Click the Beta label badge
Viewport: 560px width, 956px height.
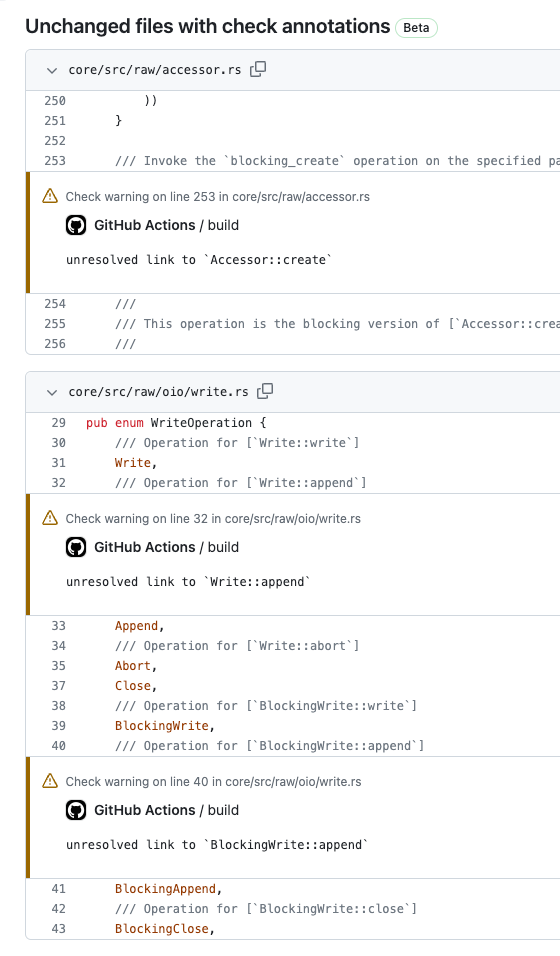coord(416,27)
